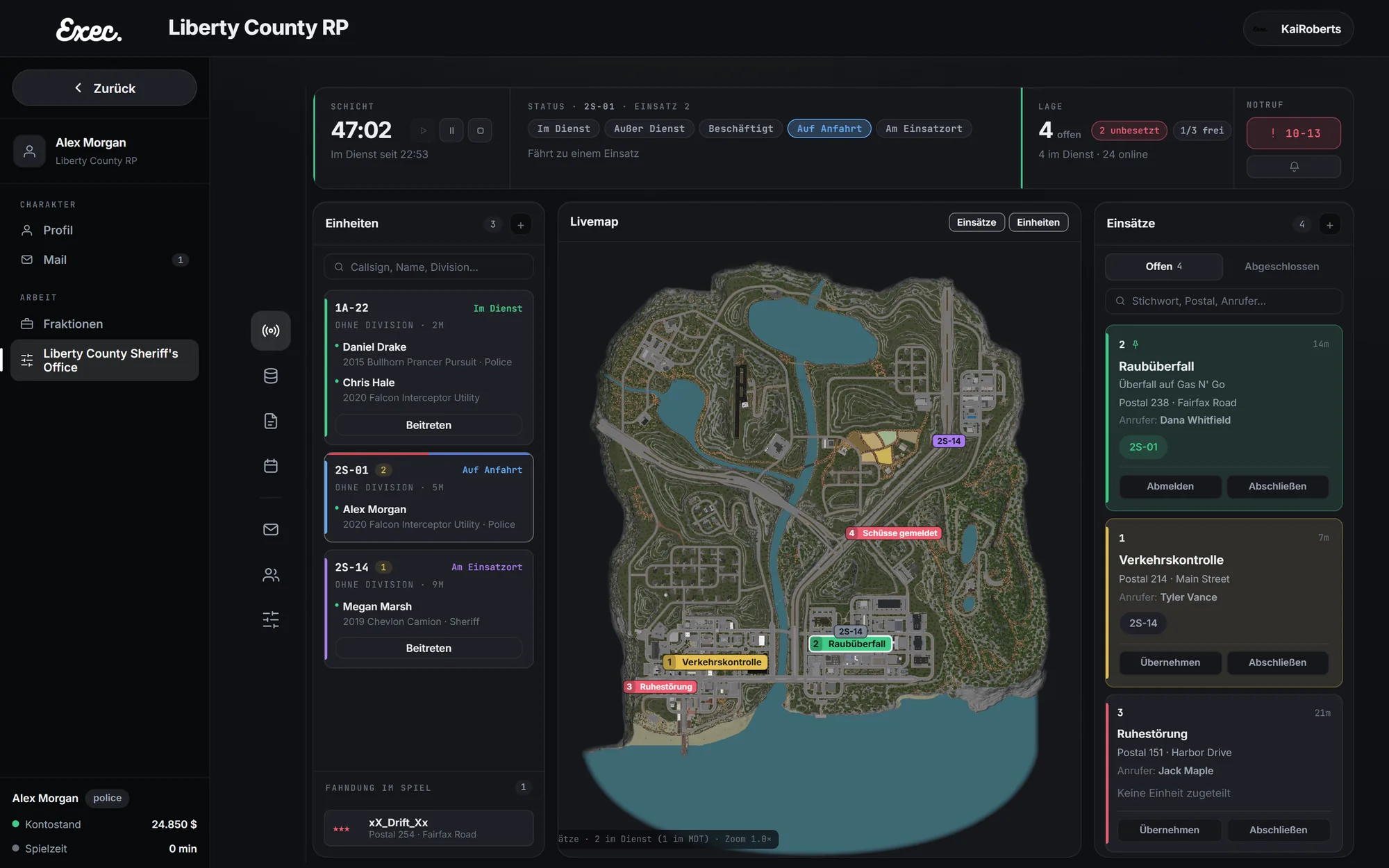Focus the Stichwort, Postal, Anrufer search field
The width and height of the screenshot is (1389, 868).
click(x=1224, y=301)
